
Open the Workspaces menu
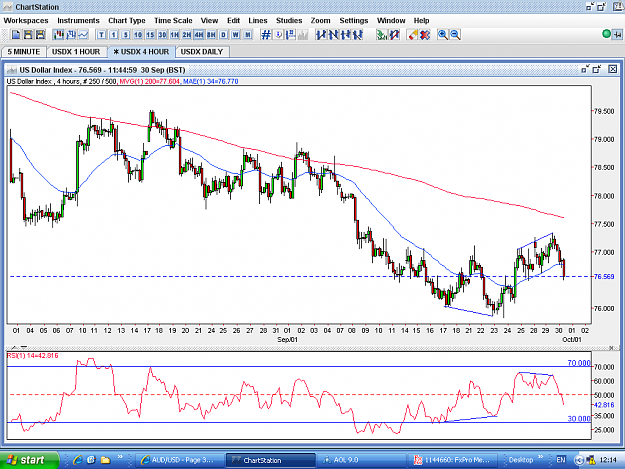[x=26, y=21]
